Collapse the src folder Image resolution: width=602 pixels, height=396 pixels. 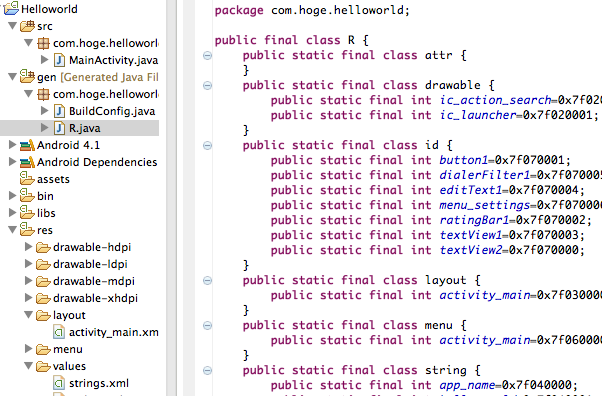[x=12, y=26]
